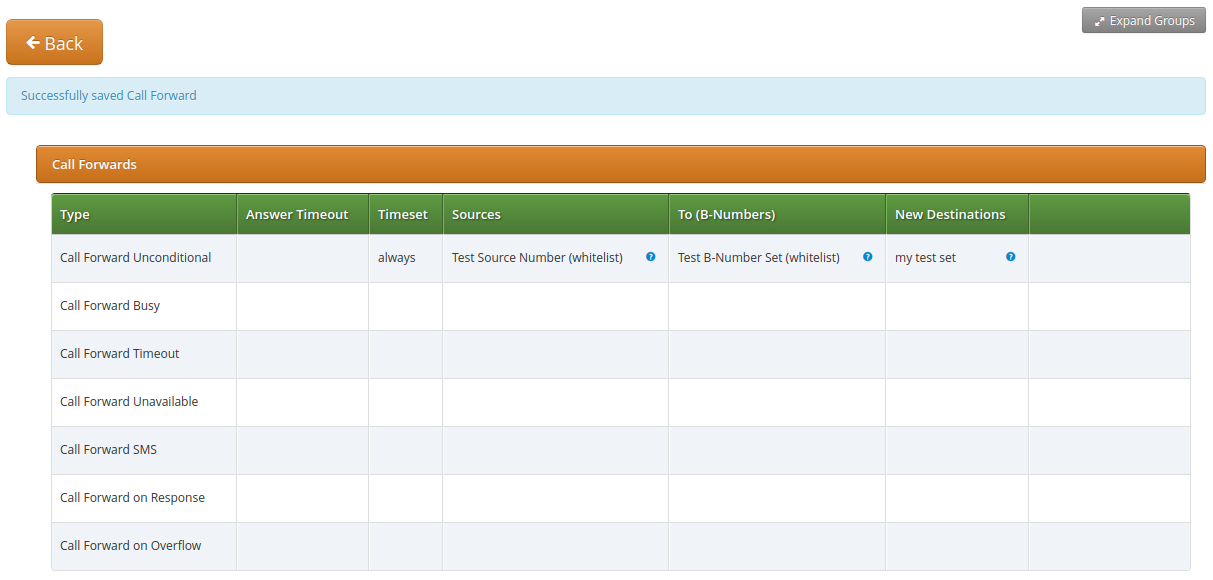Select the Call Forward Unconditional row

[x=135, y=258]
